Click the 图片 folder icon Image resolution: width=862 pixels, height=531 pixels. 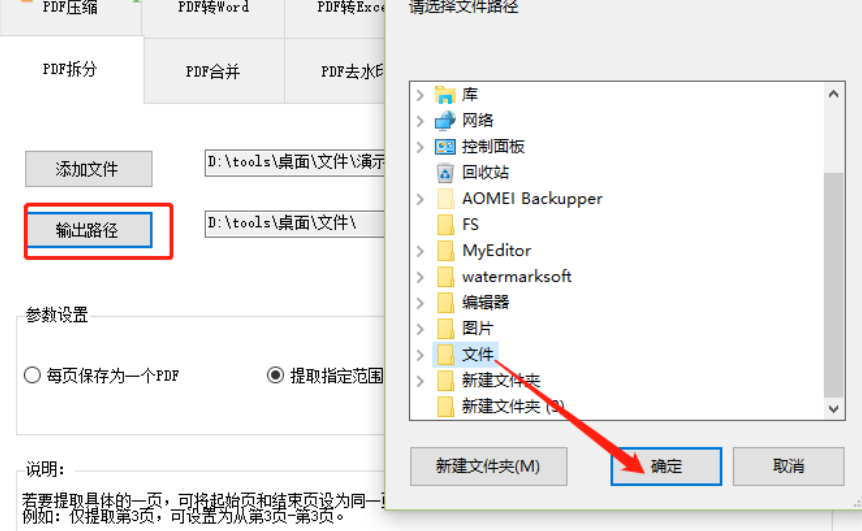click(445, 329)
